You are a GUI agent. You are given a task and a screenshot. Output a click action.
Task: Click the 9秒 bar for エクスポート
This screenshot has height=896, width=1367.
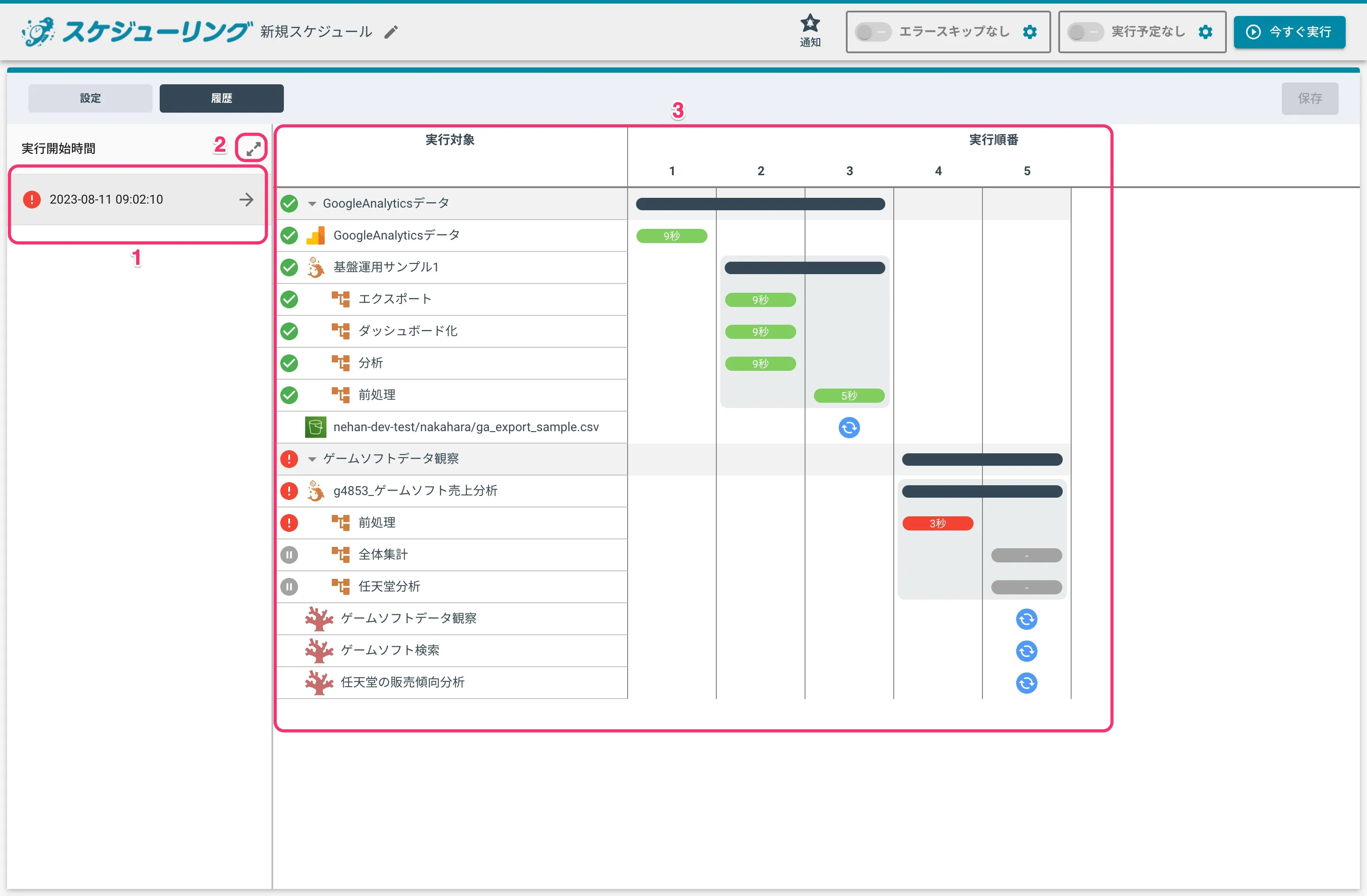click(760, 300)
